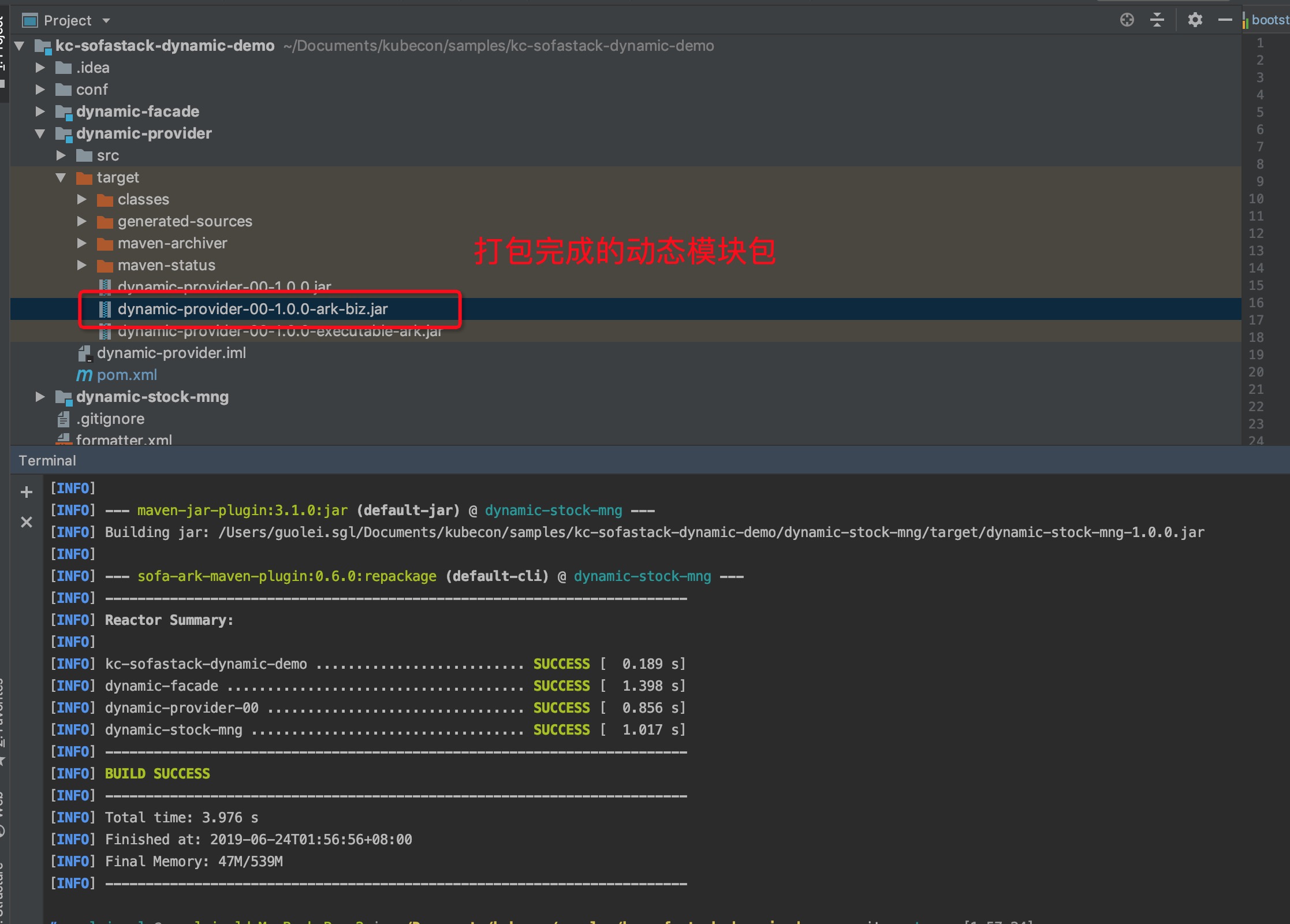The image size is (1290, 924).
Task: Select dynamic-provider-00-1.0.0-ark-biz.jar file
Action: coord(252,309)
